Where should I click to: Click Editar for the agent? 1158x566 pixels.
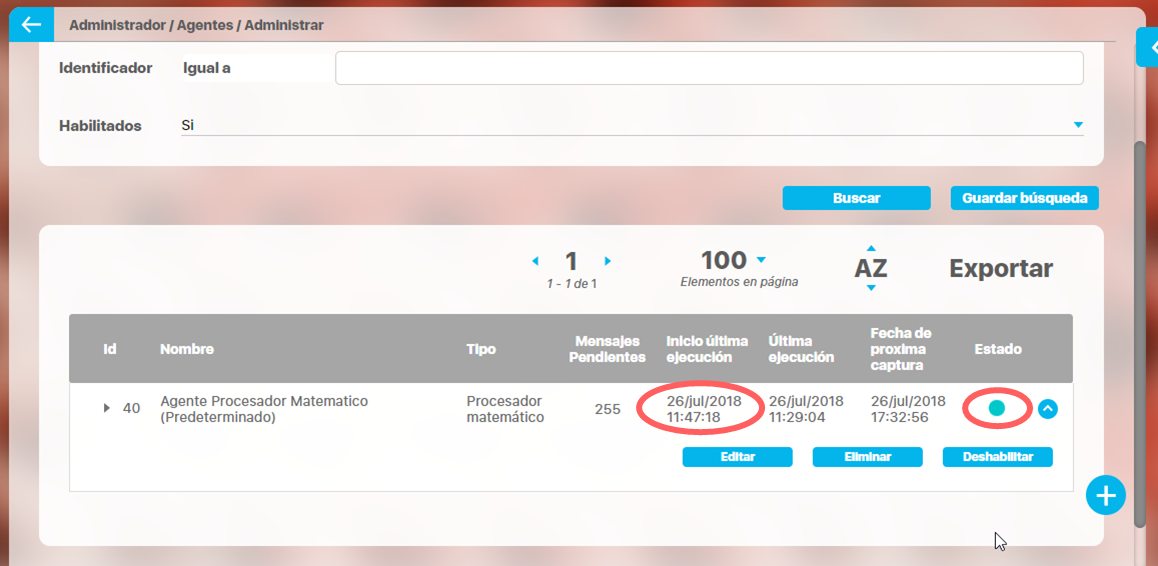[x=737, y=457]
